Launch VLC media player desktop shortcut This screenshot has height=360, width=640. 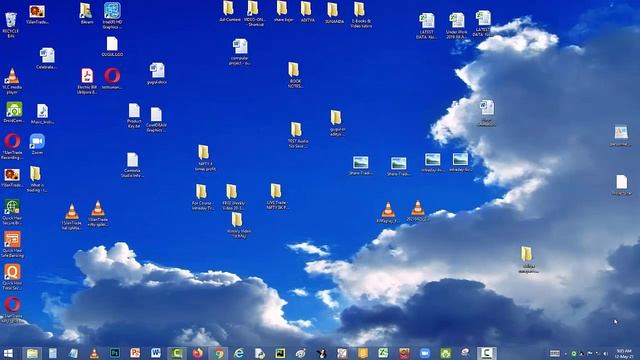pos(12,81)
